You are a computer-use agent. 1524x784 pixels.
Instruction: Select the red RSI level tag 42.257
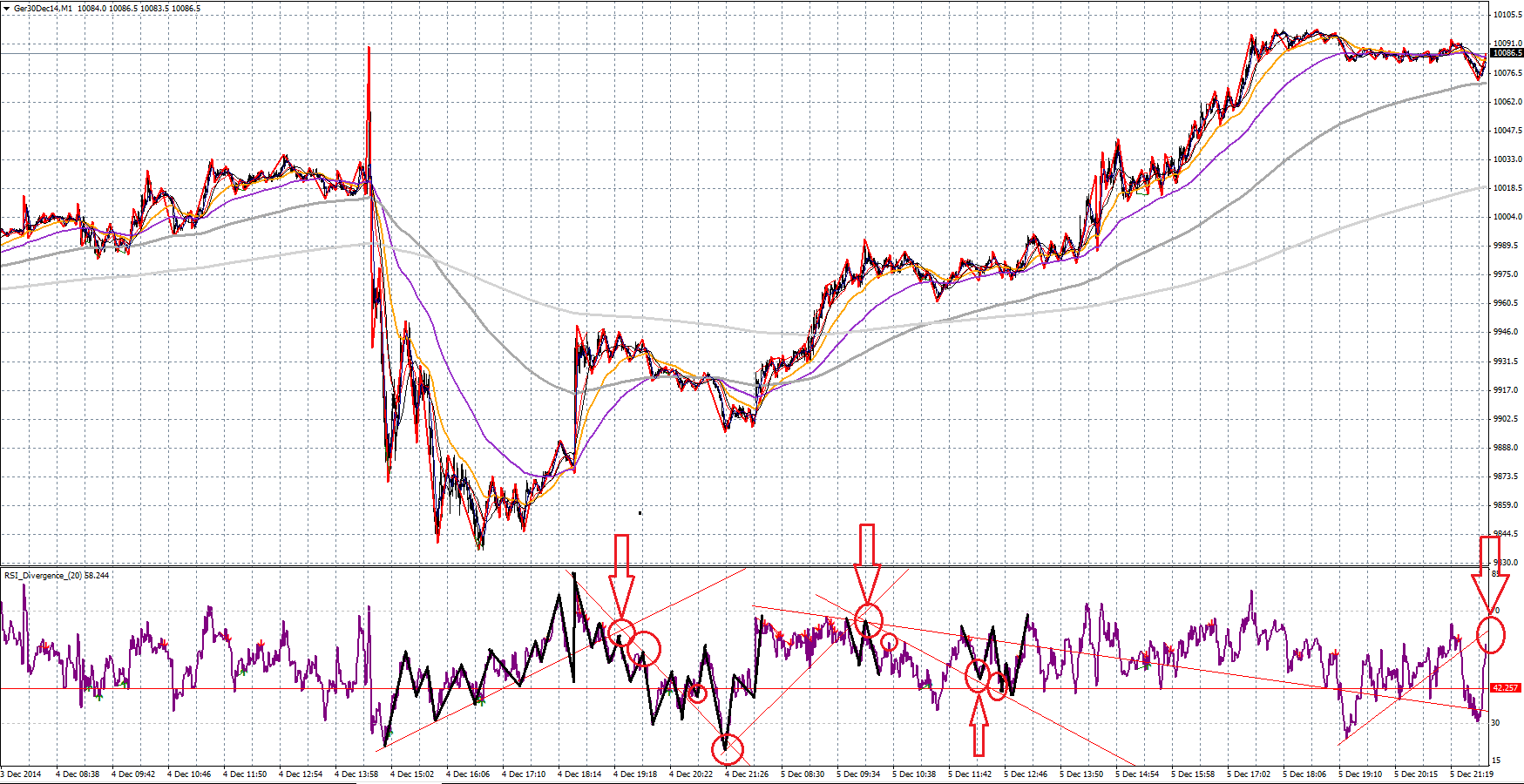pos(1506,688)
